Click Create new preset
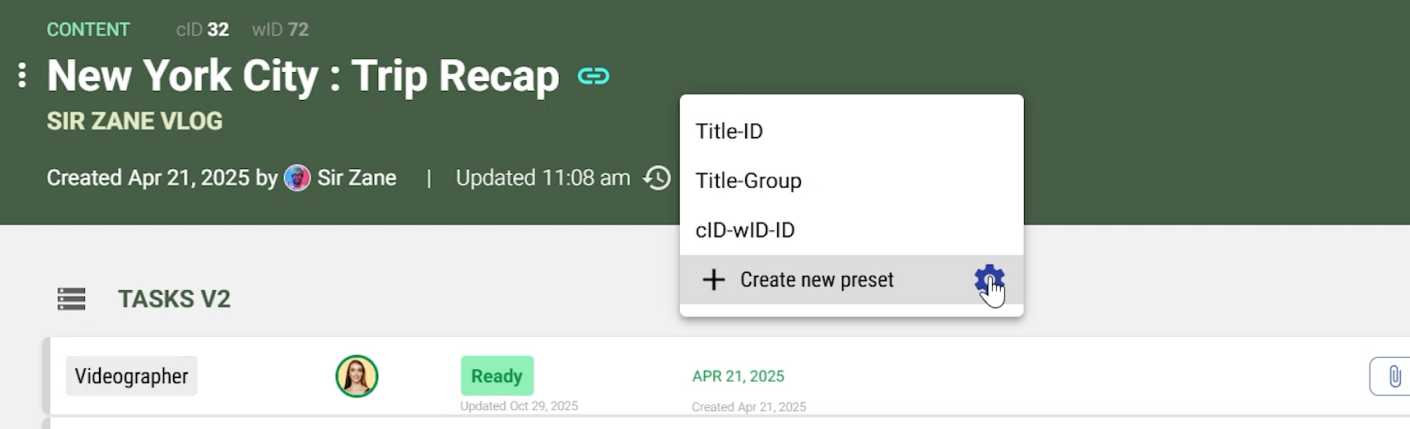Viewport: 1410px width, 429px height. (x=816, y=280)
